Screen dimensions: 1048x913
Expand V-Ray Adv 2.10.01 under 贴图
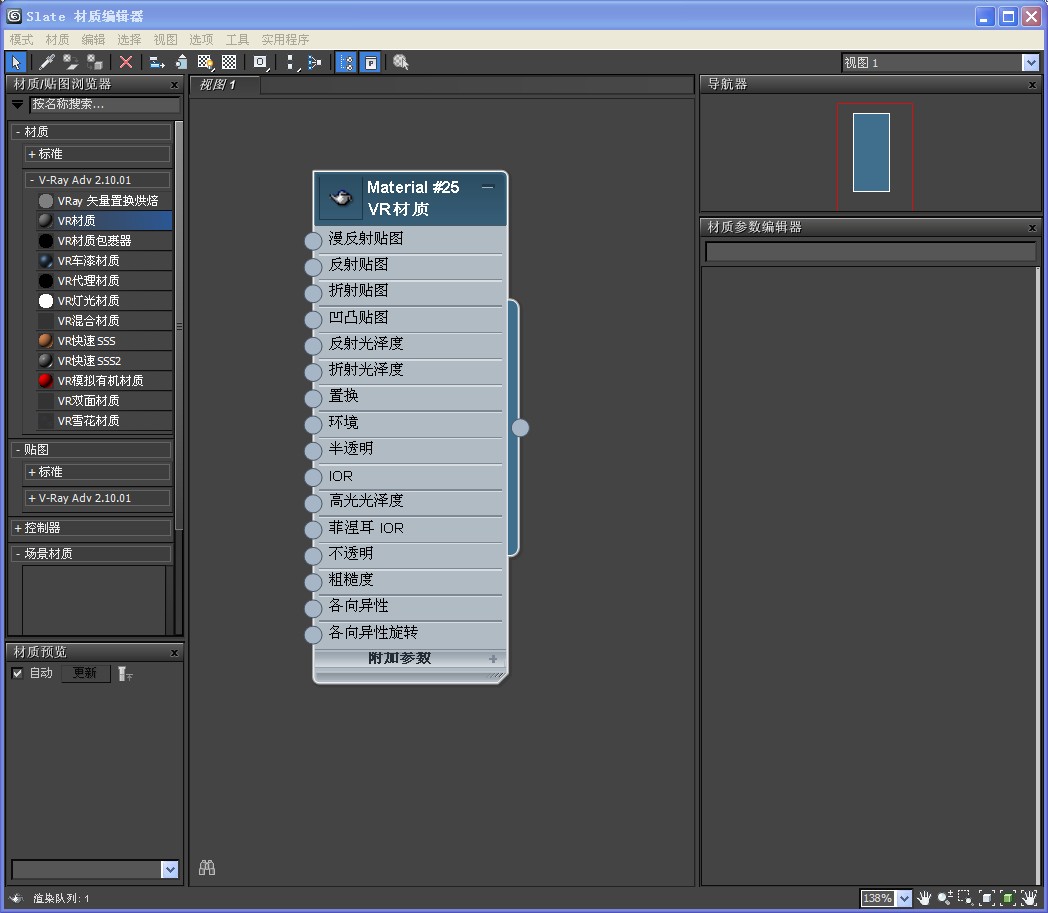tap(31, 498)
